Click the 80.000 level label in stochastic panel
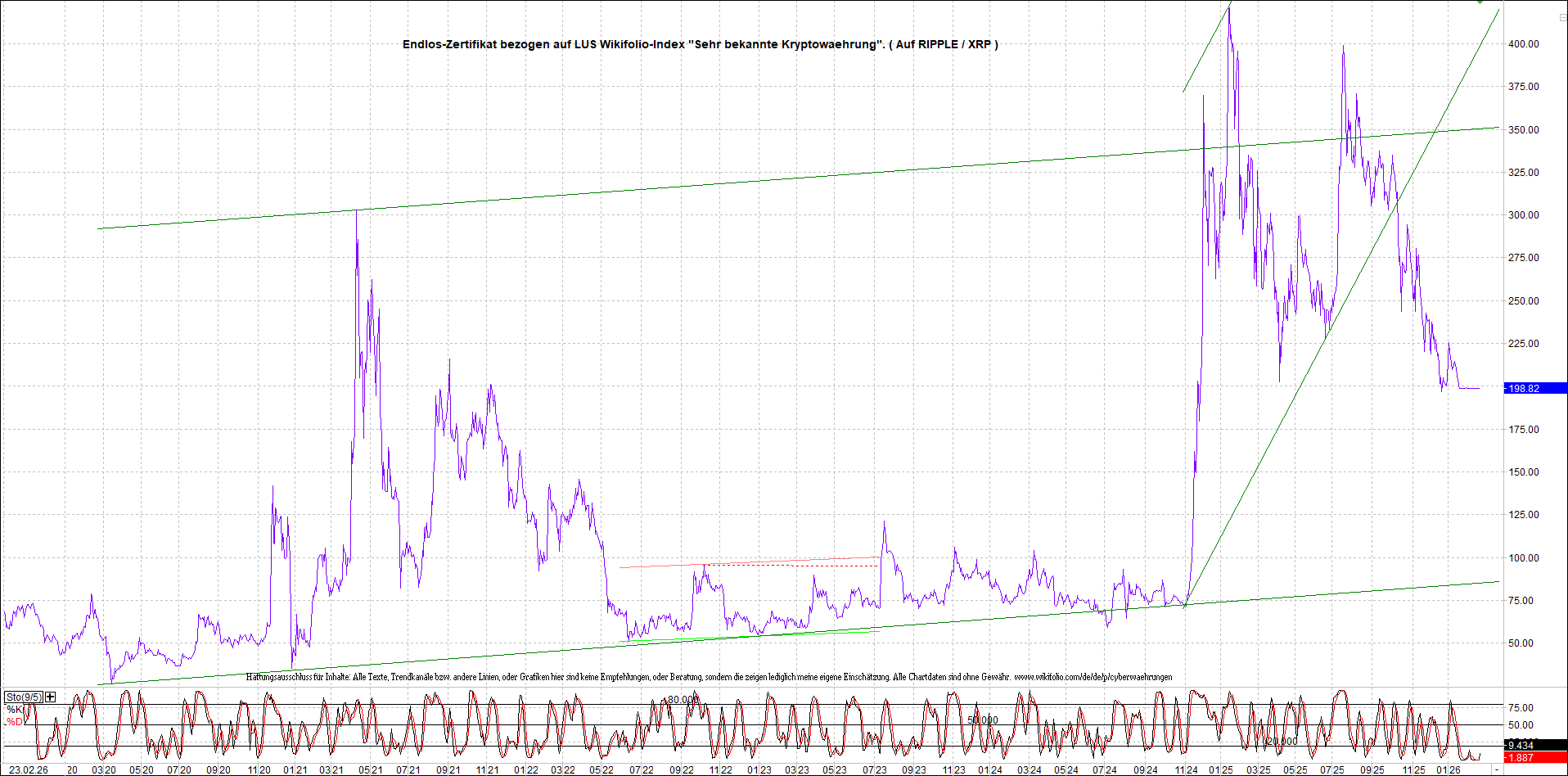The width and height of the screenshot is (1568, 776). [x=683, y=700]
